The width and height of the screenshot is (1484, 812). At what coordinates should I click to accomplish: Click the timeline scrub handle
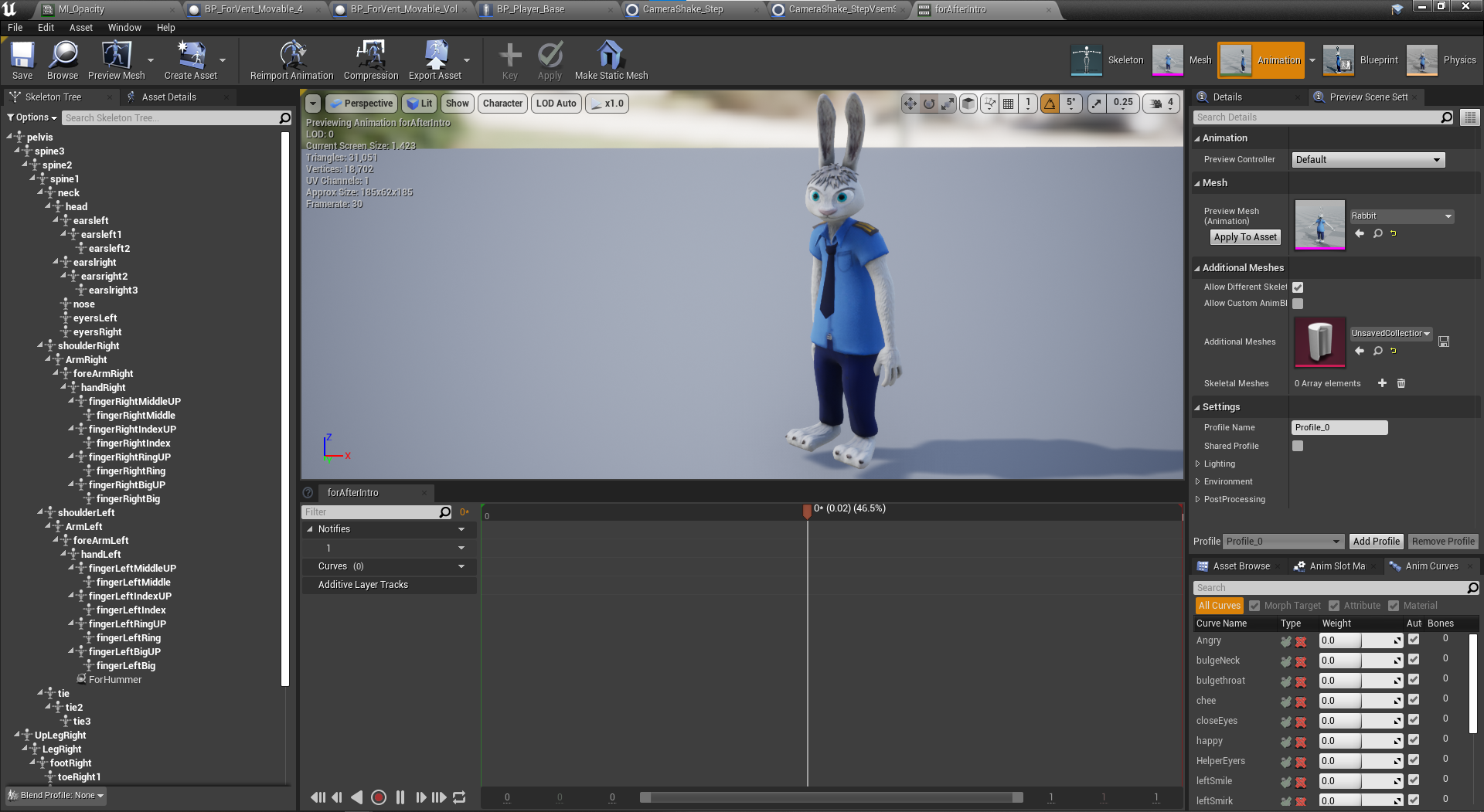point(807,511)
